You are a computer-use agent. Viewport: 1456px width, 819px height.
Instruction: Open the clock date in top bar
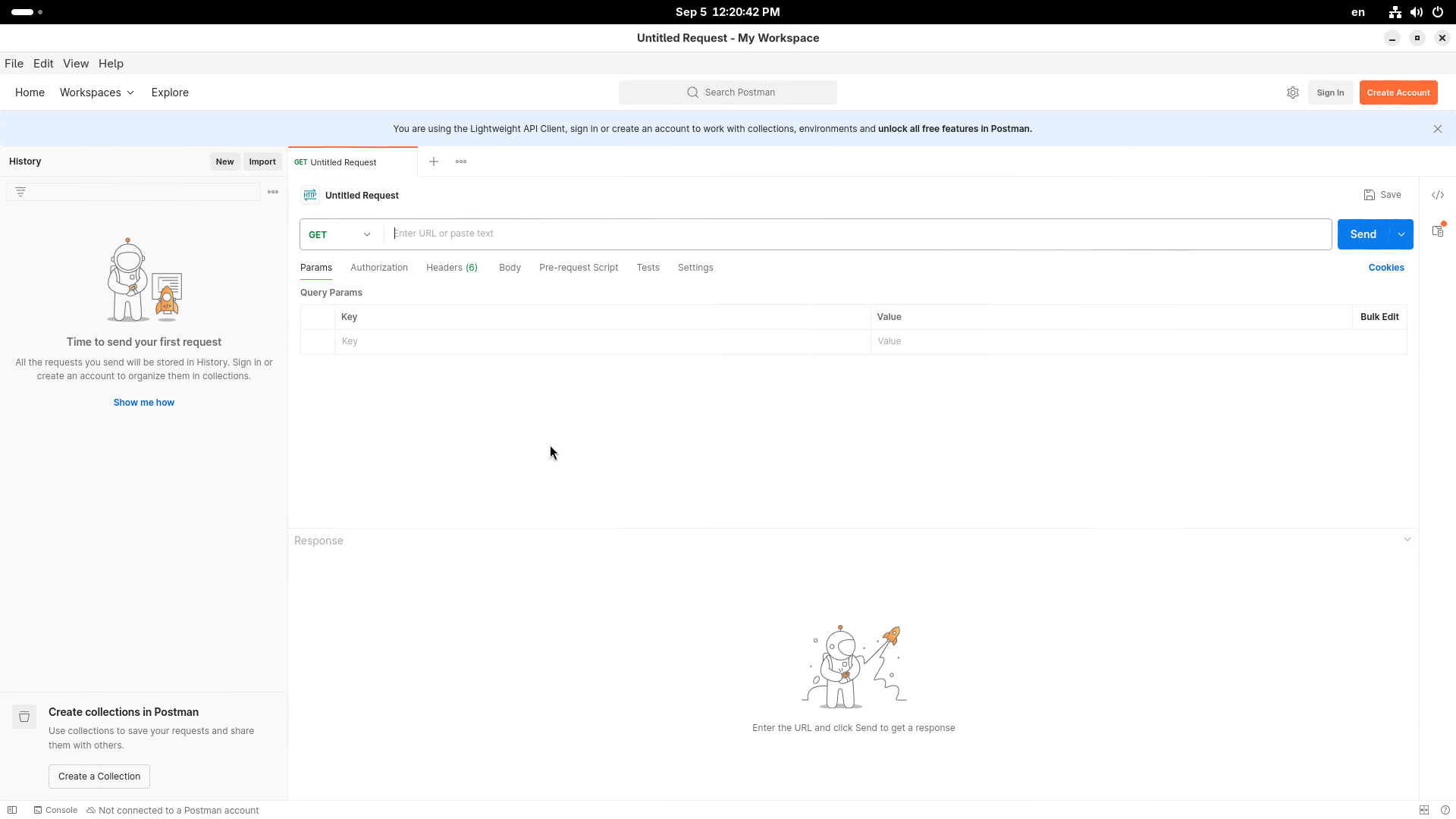point(728,12)
